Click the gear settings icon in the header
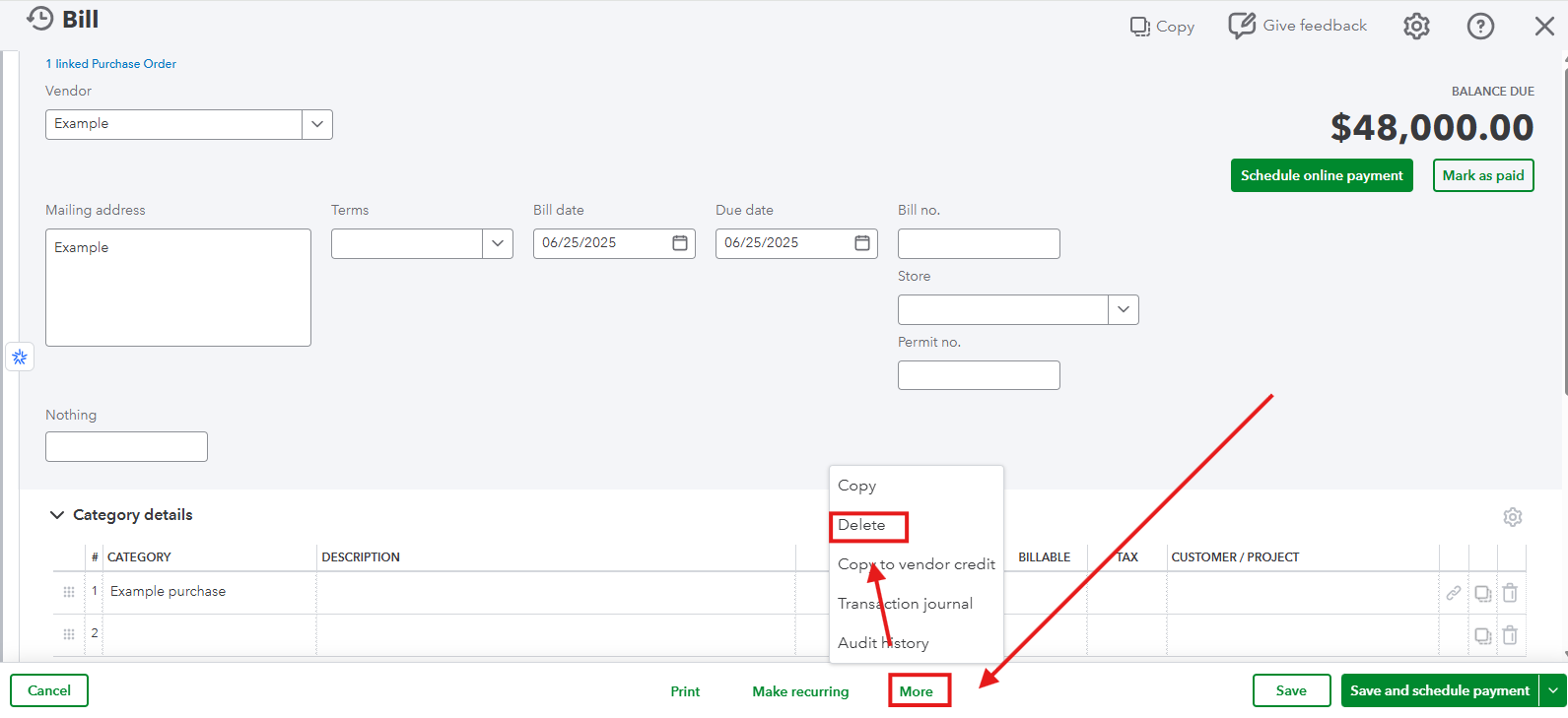Screen dimensions: 1568x718 1416,27
